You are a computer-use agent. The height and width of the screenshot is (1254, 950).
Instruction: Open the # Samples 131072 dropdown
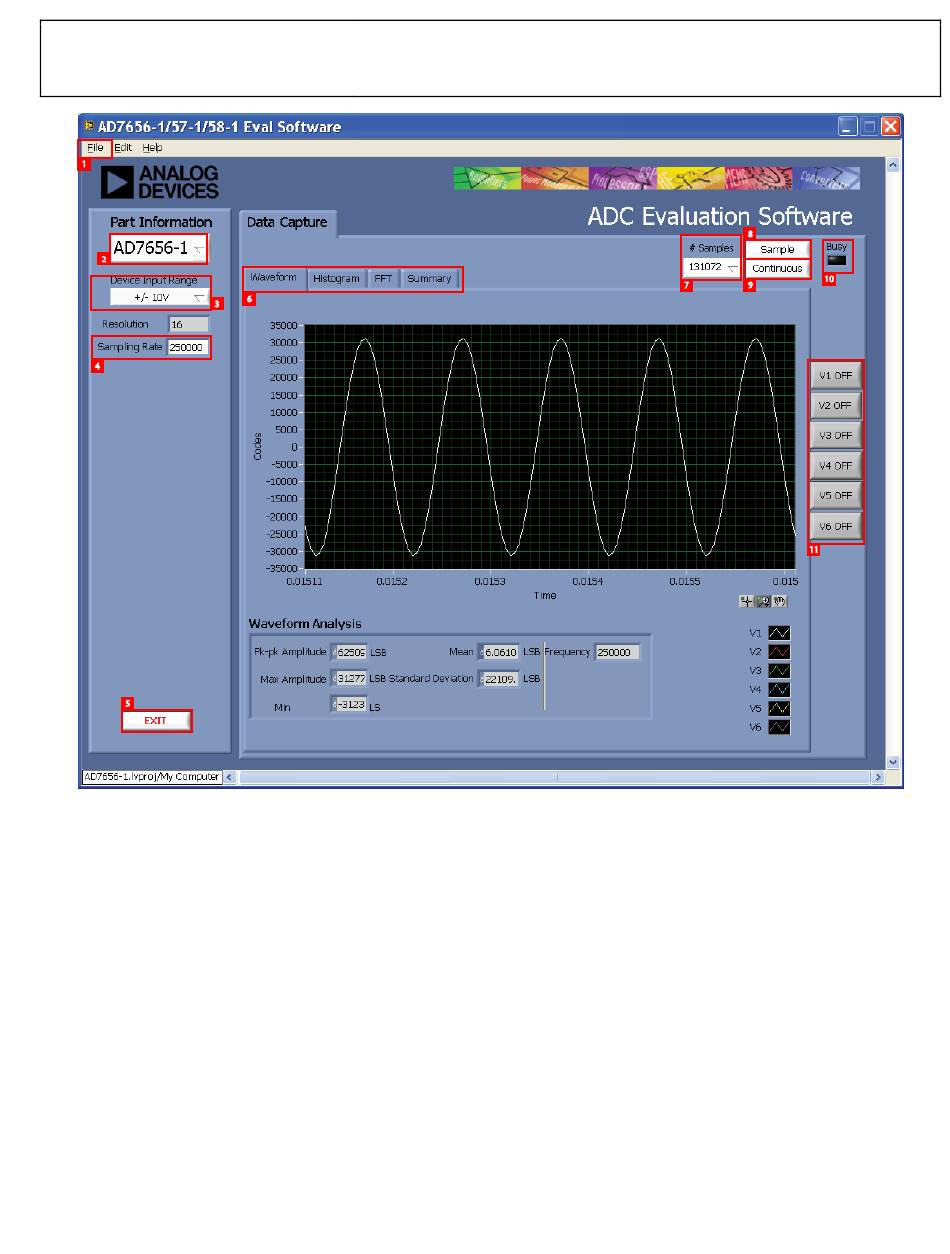click(712, 268)
